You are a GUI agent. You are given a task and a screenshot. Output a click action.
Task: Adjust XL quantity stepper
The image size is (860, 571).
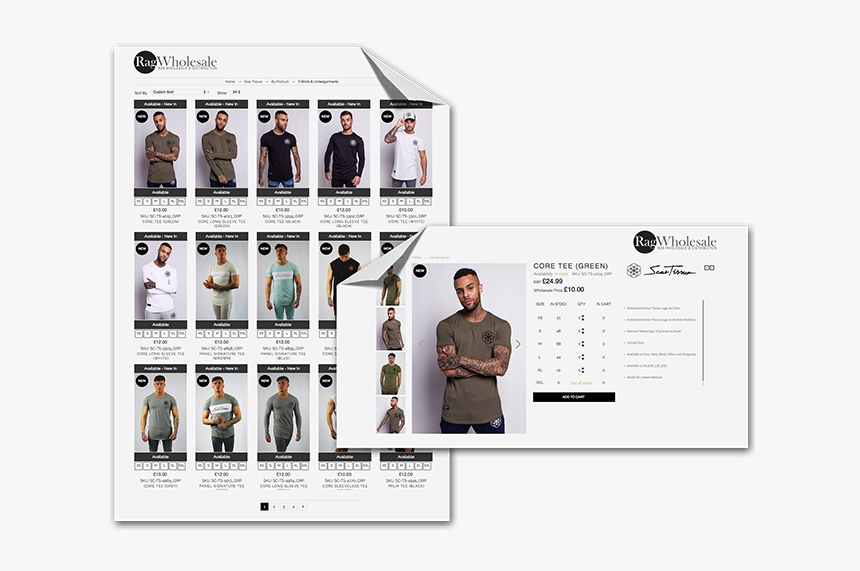pos(582,370)
